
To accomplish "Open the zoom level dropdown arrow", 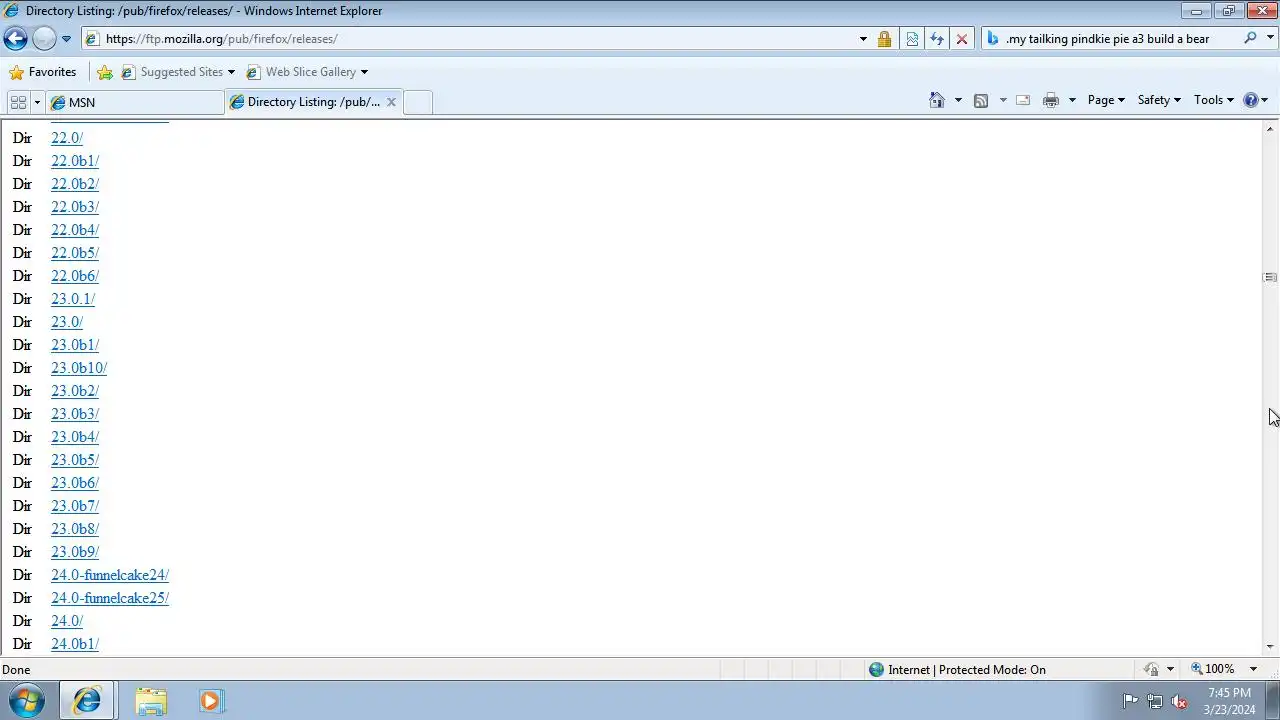I will pyautogui.click(x=1253, y=669).
